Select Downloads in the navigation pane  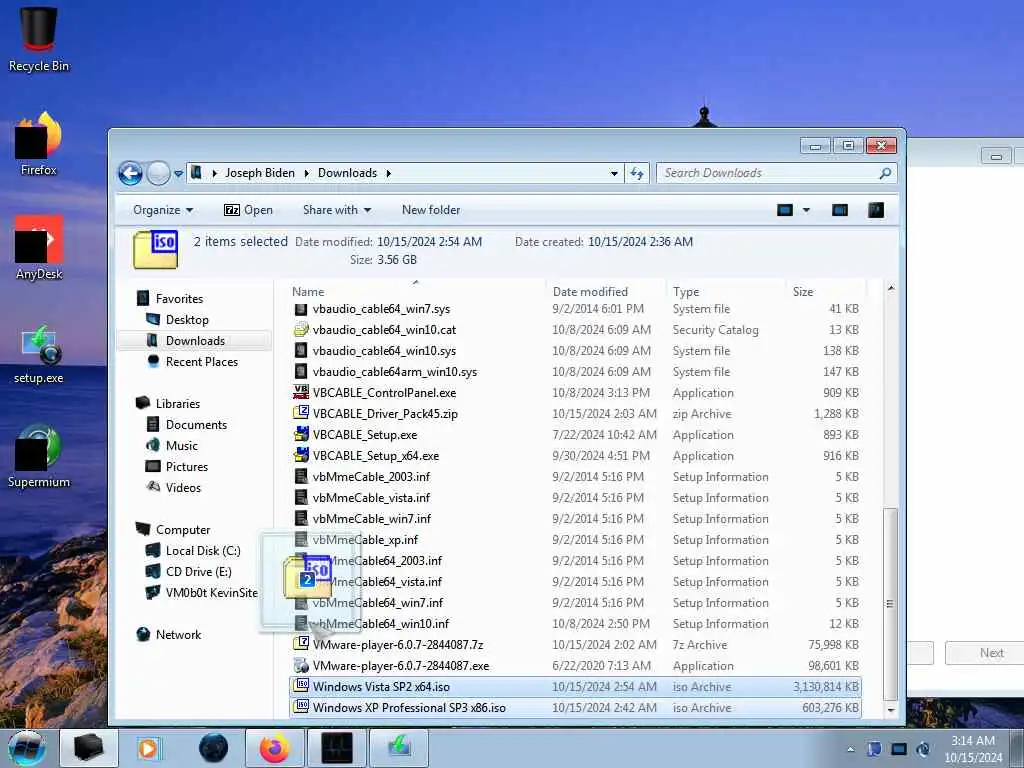pyautogui.click(x=195, y=340)
